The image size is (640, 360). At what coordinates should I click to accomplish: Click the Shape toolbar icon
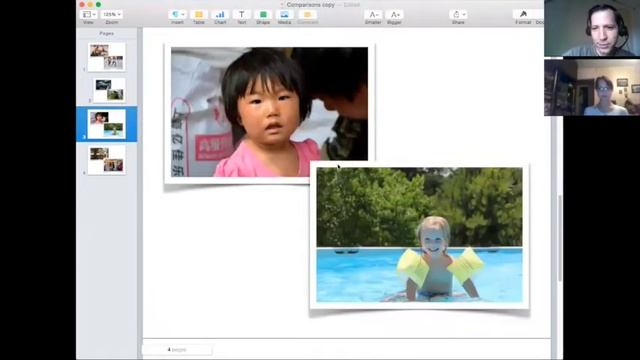point(263,15)
